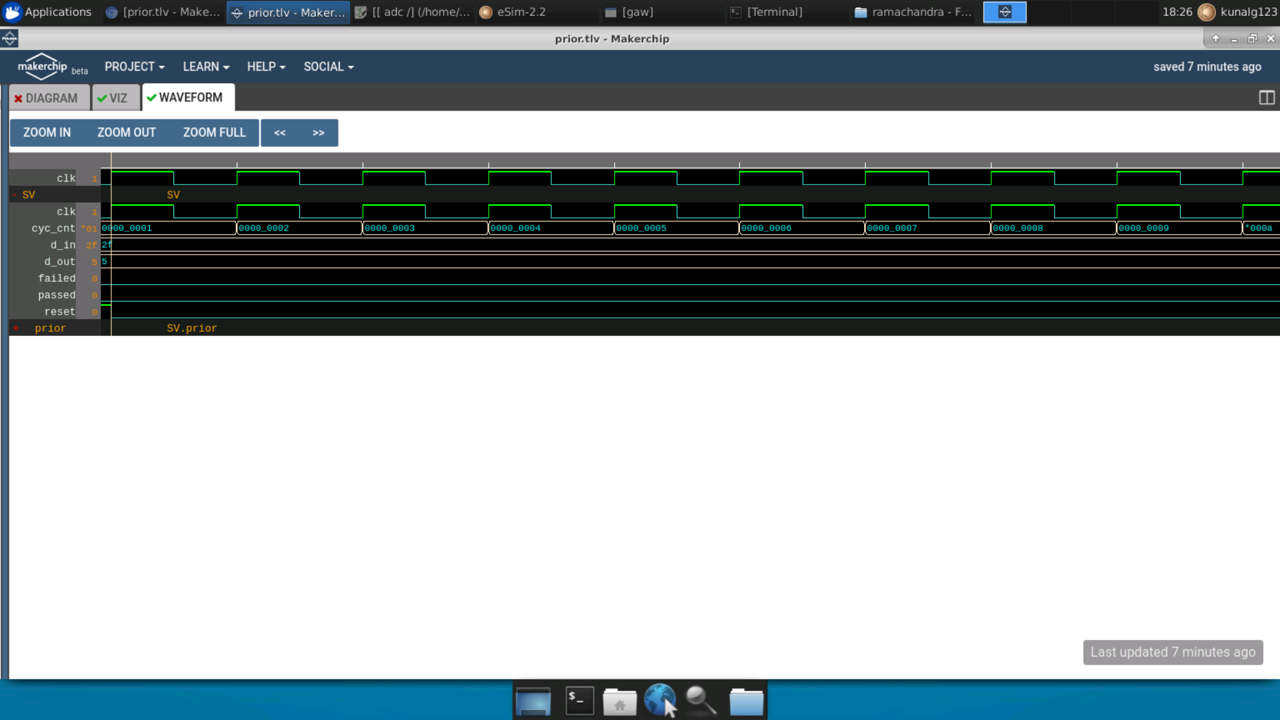Click the green checkmark on the VIZ tab
This screenshot has height=720, width=1280.
click(x=103, y=97)
